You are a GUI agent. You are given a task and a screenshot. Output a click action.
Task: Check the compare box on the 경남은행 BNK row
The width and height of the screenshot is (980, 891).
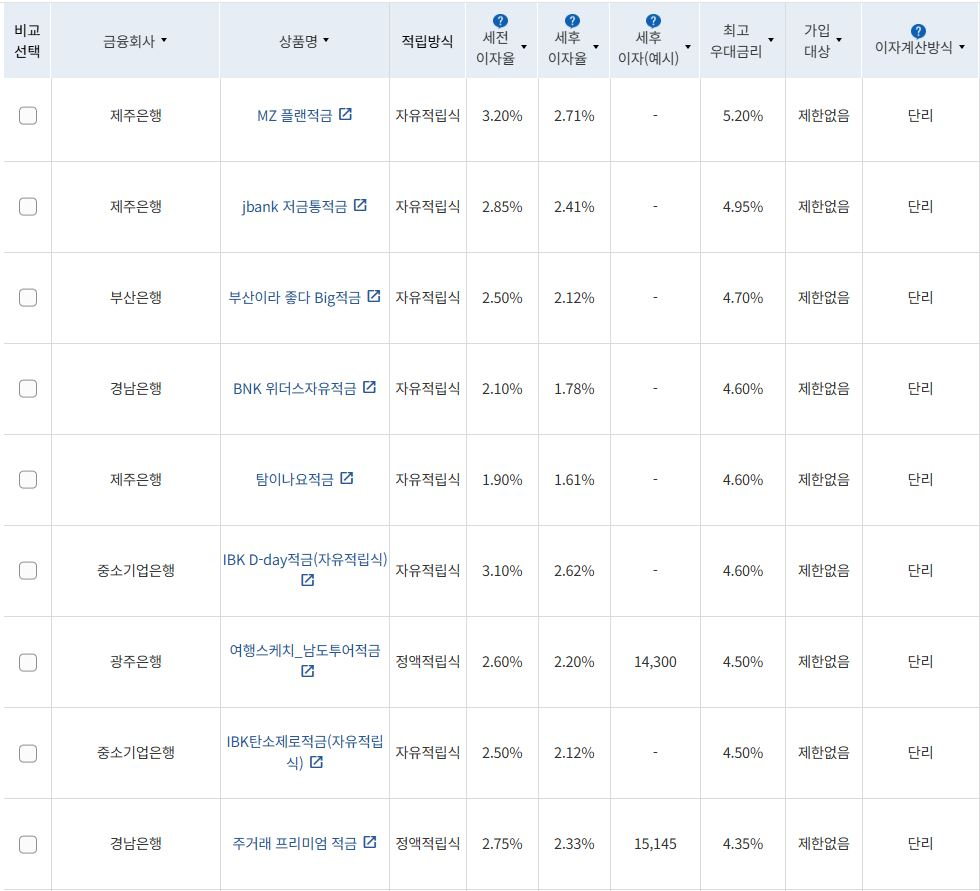tap(27, 388)
